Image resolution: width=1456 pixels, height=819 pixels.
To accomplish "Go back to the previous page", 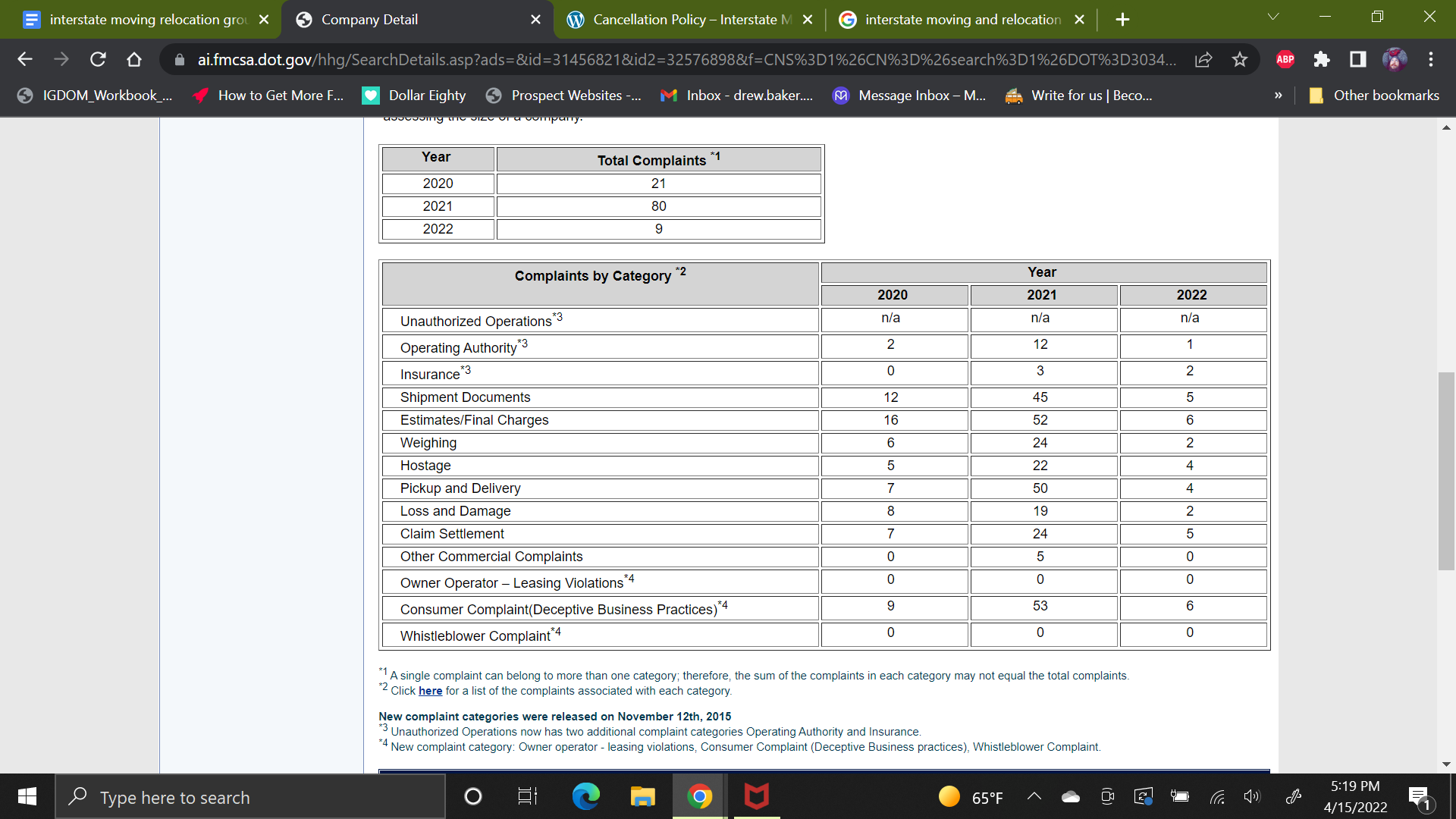I will (x=24, y=59).
